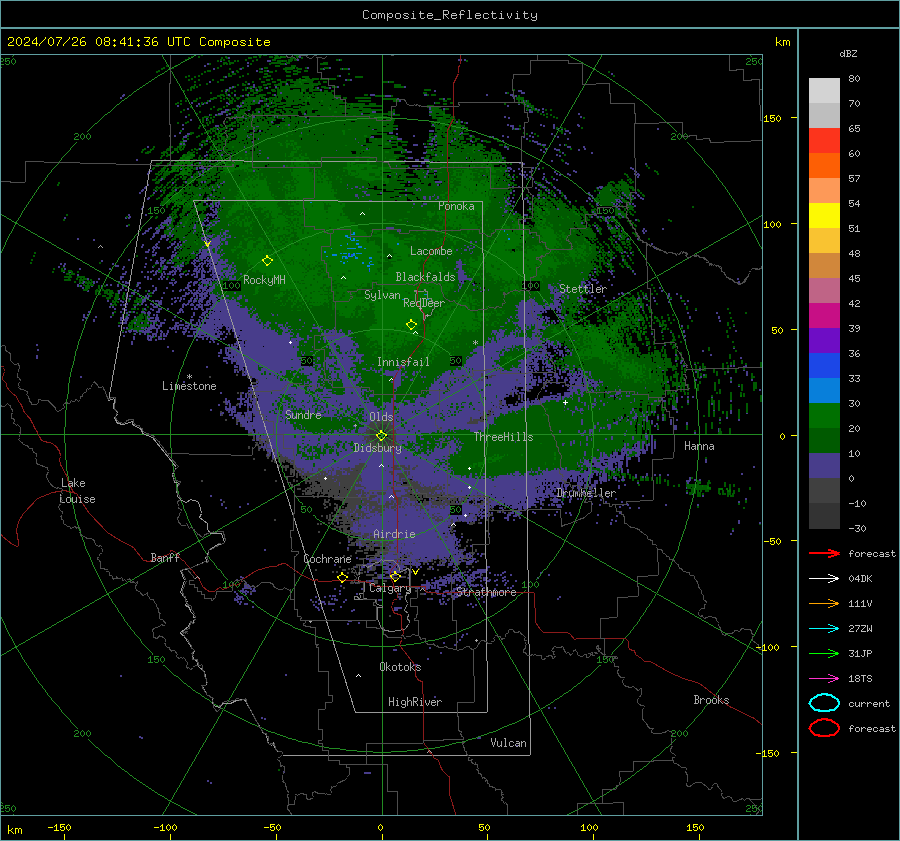Click the yellow diamond marker below RedDeer
The height and width of the screenshot is (841, 900).
pos(411,325)
